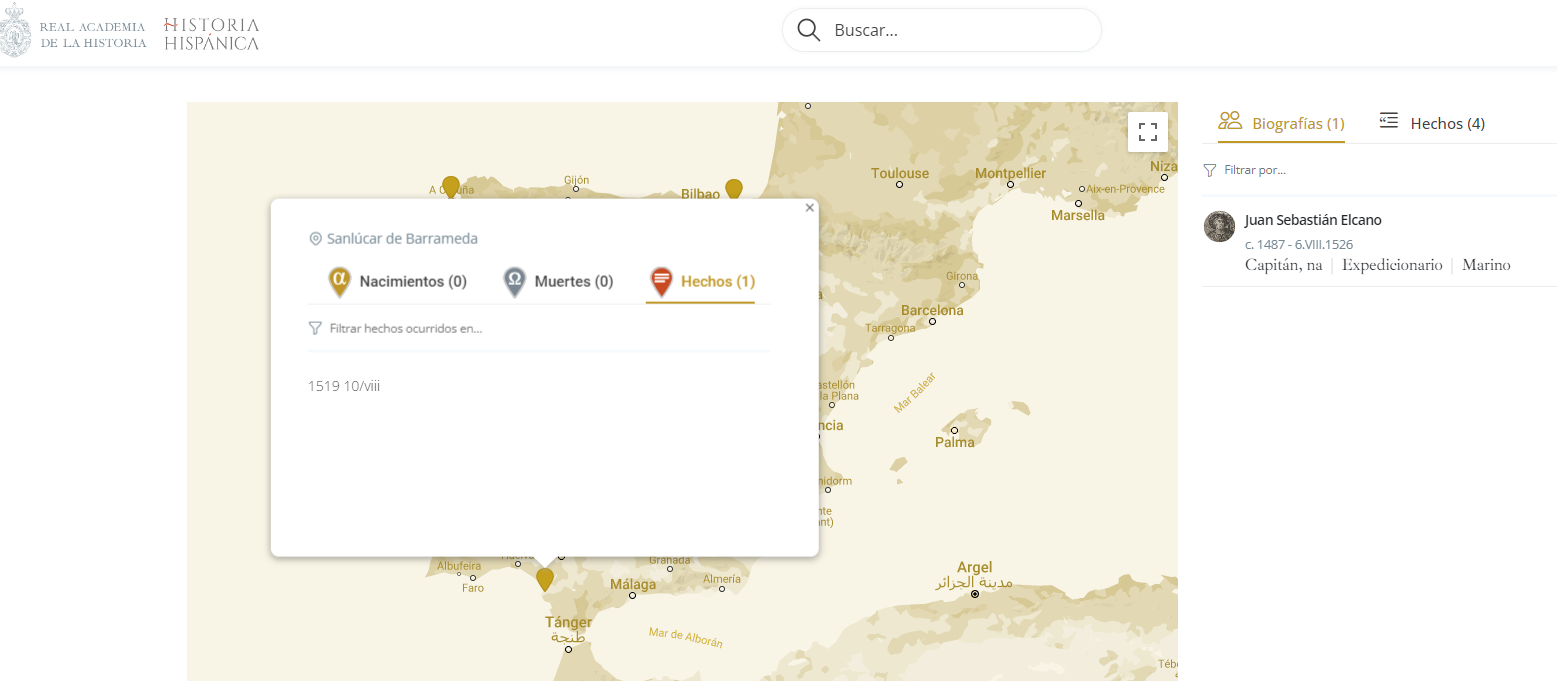The height and width of the screenshot is (681, 1557).
Task: Click the list icon on Hechos tab
Action: tap(1388, 121)
